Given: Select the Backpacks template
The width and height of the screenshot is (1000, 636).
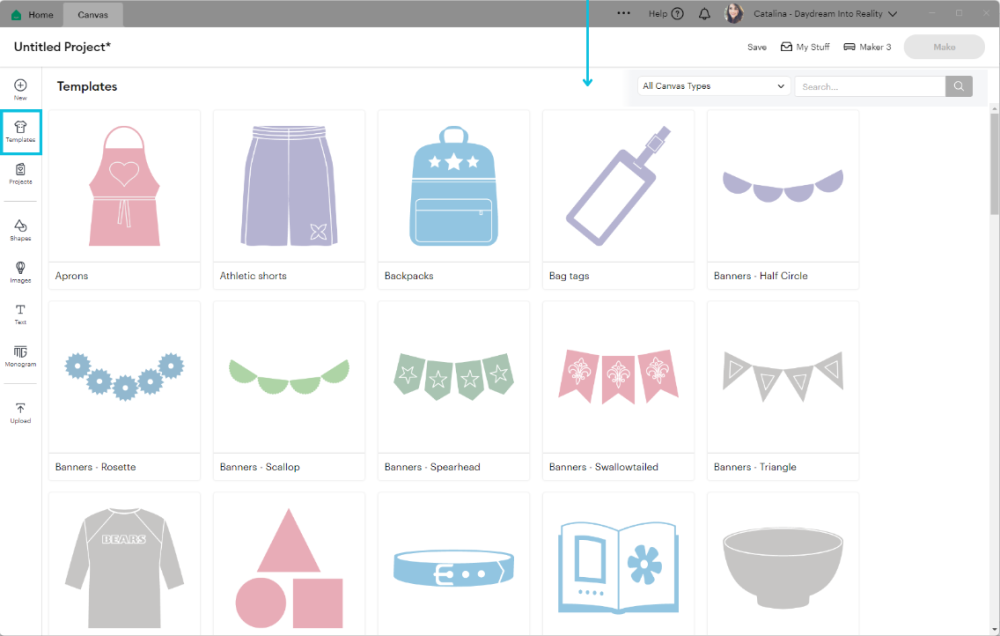Looking at the screenshot, I should (453, 200).
